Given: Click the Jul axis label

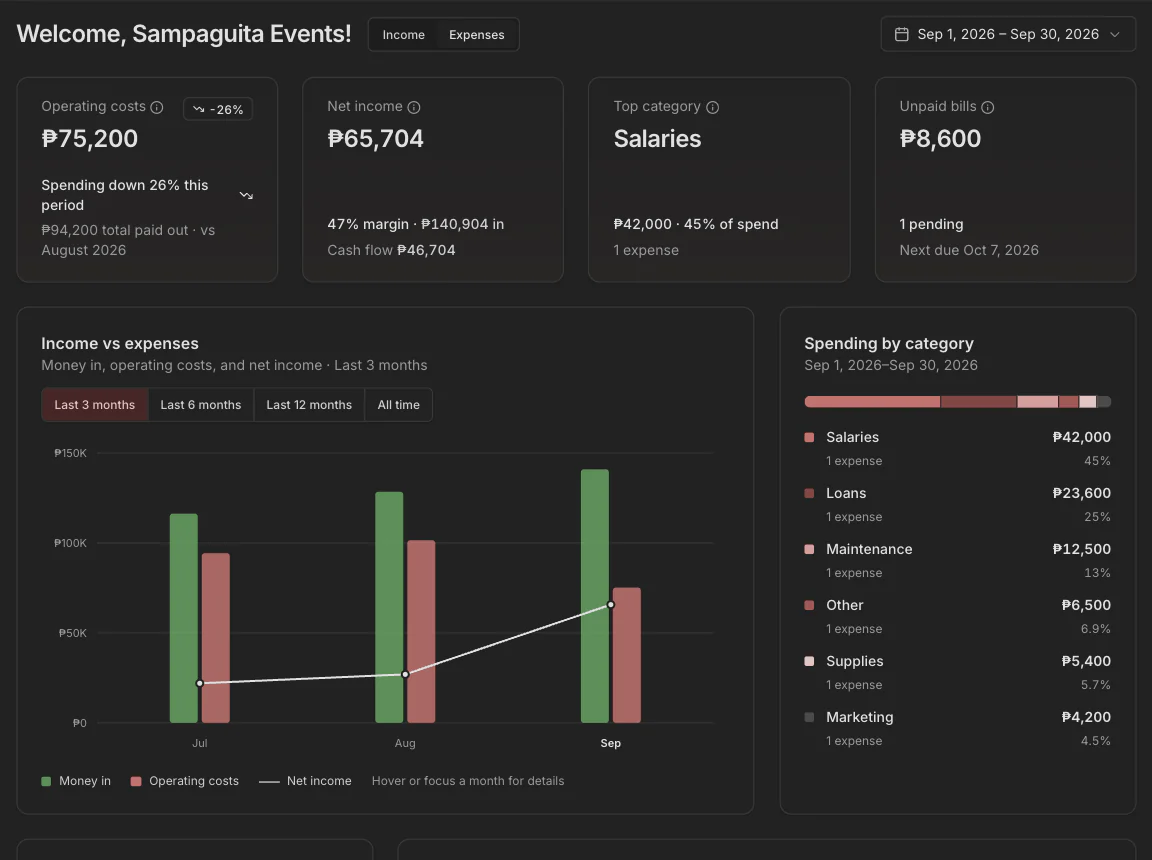Looking at the screenshot, I should tap(200, 743).
